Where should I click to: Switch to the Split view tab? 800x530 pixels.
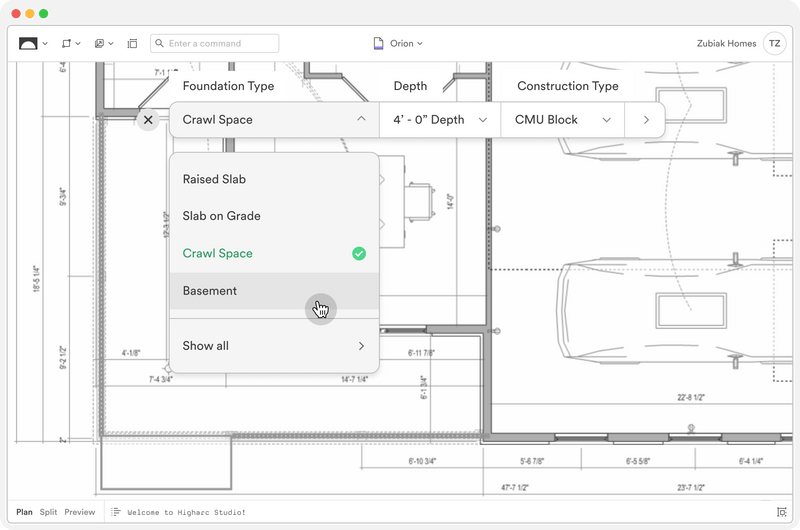pos(48,512)
